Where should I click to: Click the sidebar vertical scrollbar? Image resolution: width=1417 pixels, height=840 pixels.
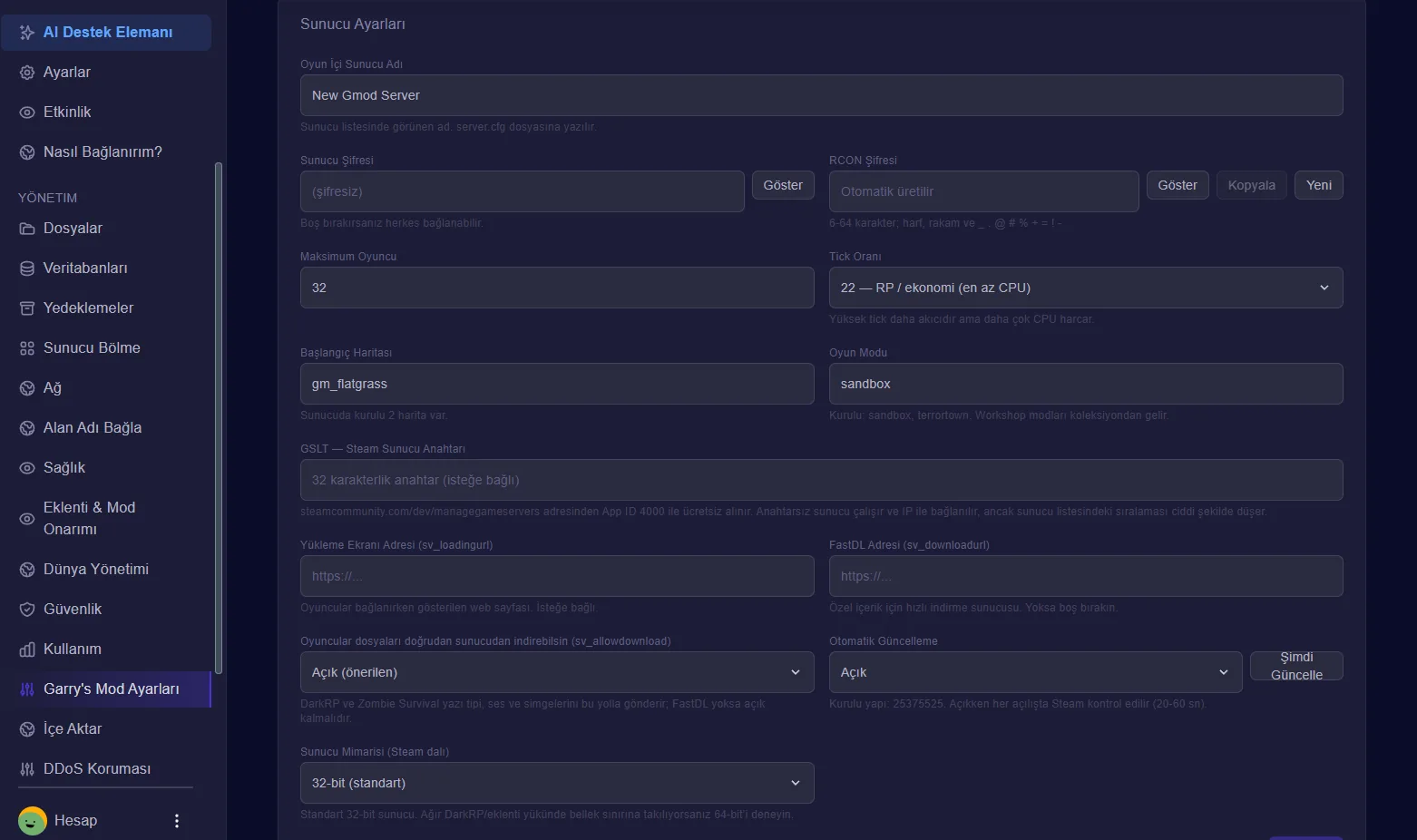218,417
